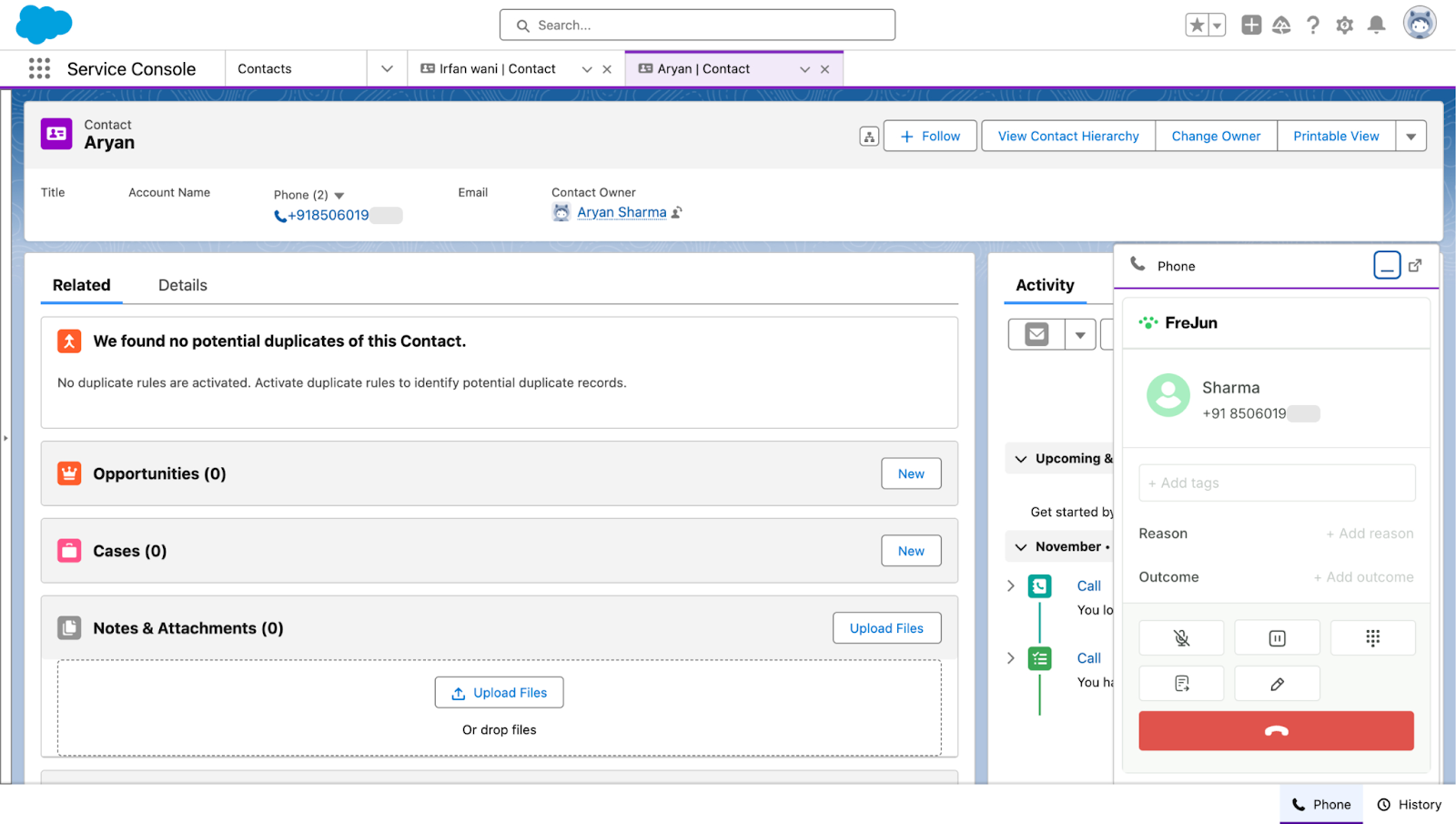Expand the Phone (2) dropdown arrow
Image resolution: width=1456 pixels, height=824 pixels.
click(339, 196)
